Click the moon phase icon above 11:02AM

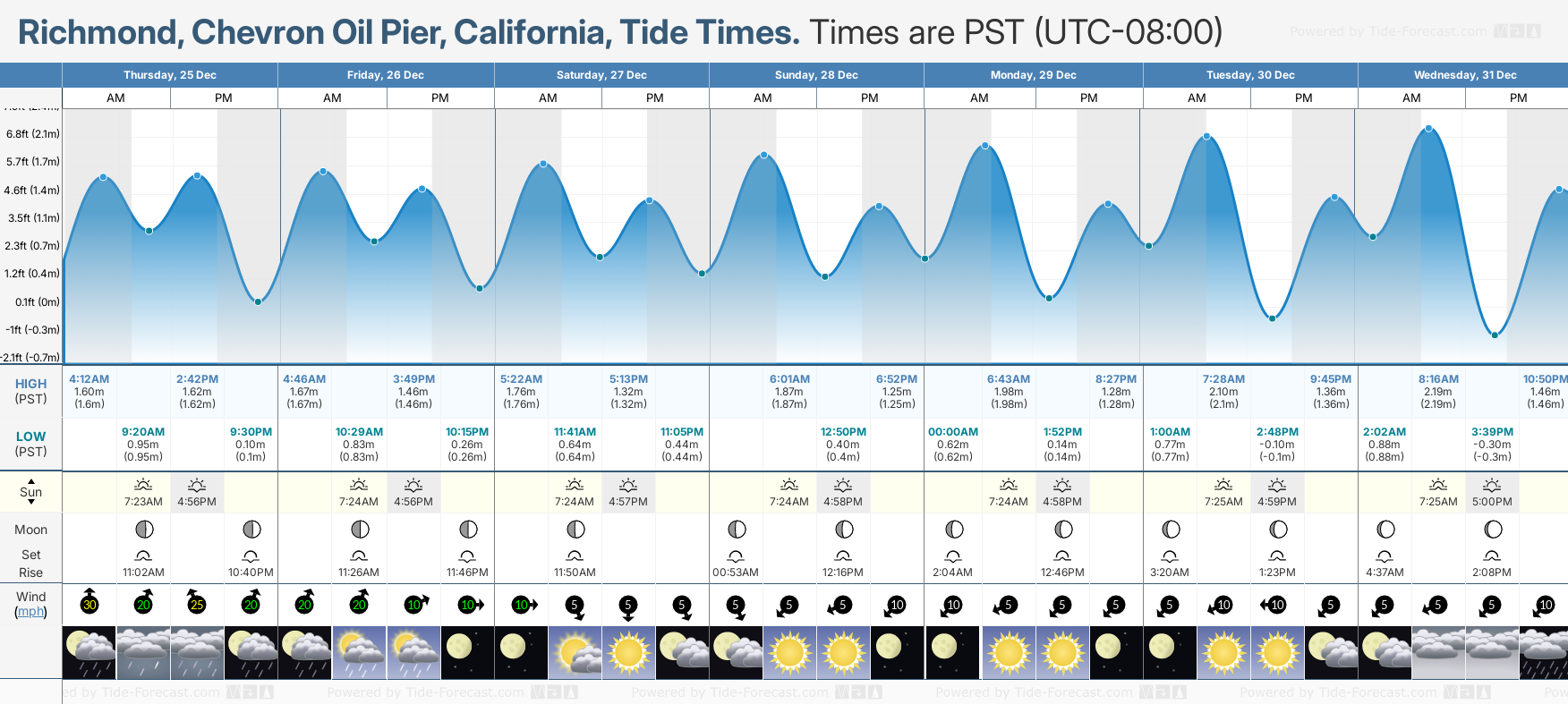pyautogui.click(x=144, y=529)
